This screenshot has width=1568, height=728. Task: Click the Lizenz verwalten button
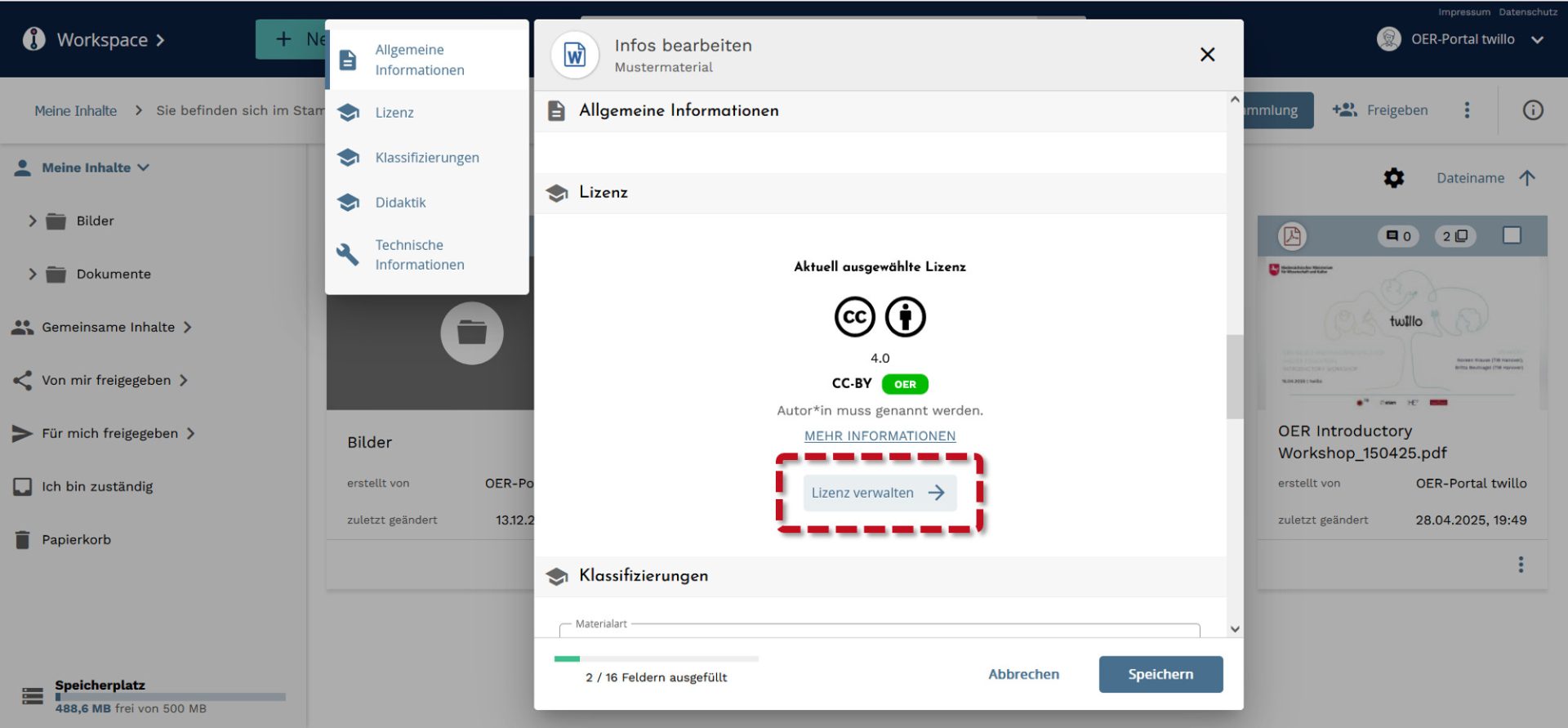879,493
